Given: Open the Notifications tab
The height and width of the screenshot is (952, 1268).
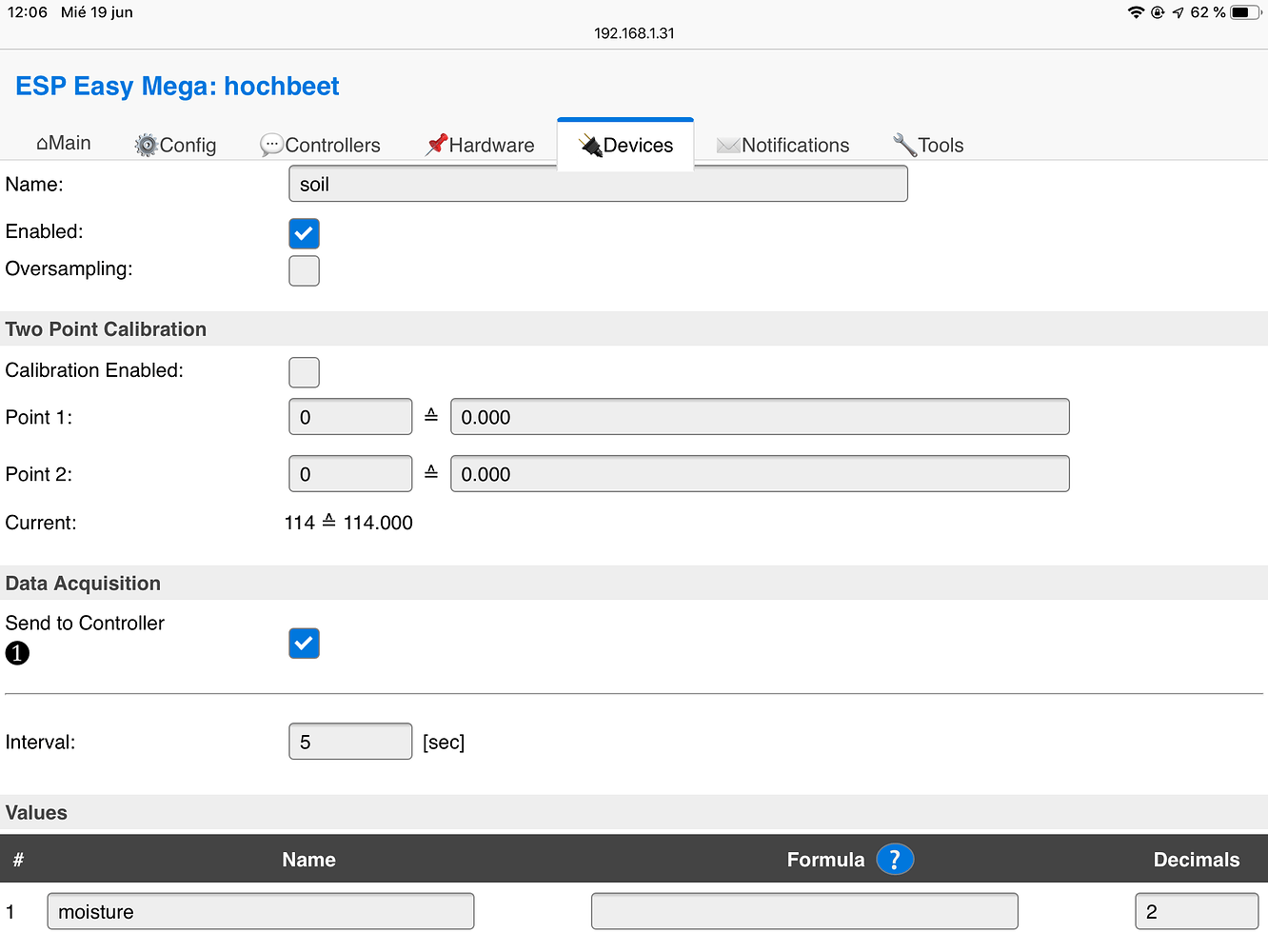Looking at the screenshot, I should point(783,145).
